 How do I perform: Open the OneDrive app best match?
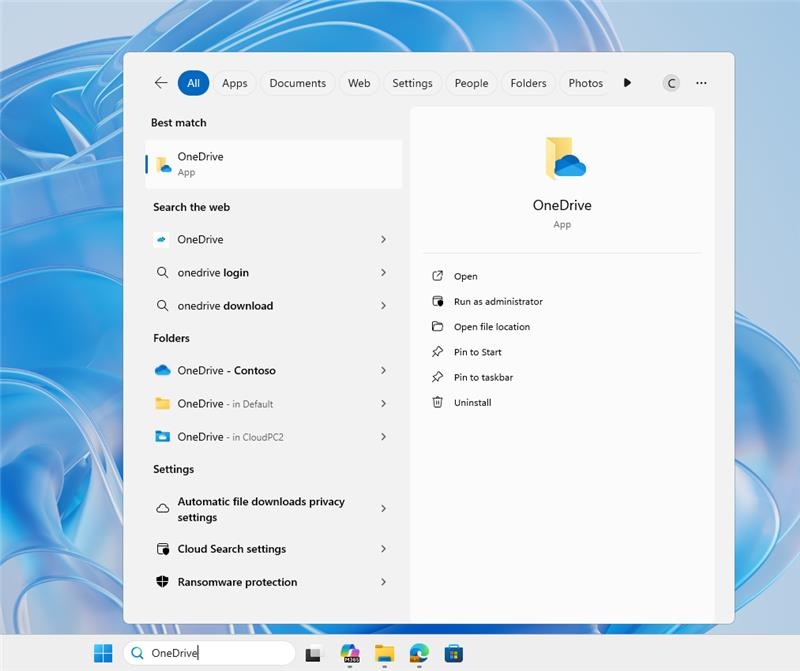(x=274, y=164)
